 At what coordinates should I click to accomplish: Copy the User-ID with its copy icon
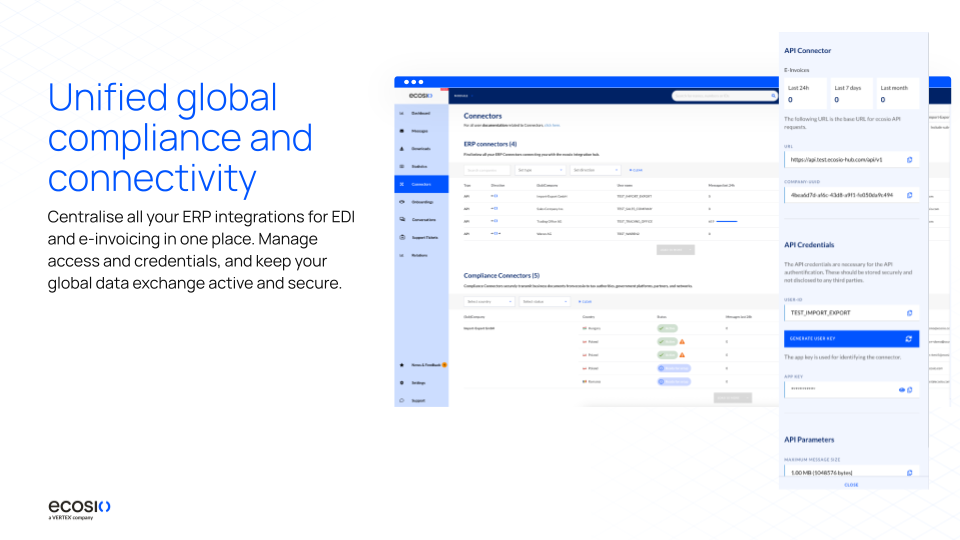point(909,313)
